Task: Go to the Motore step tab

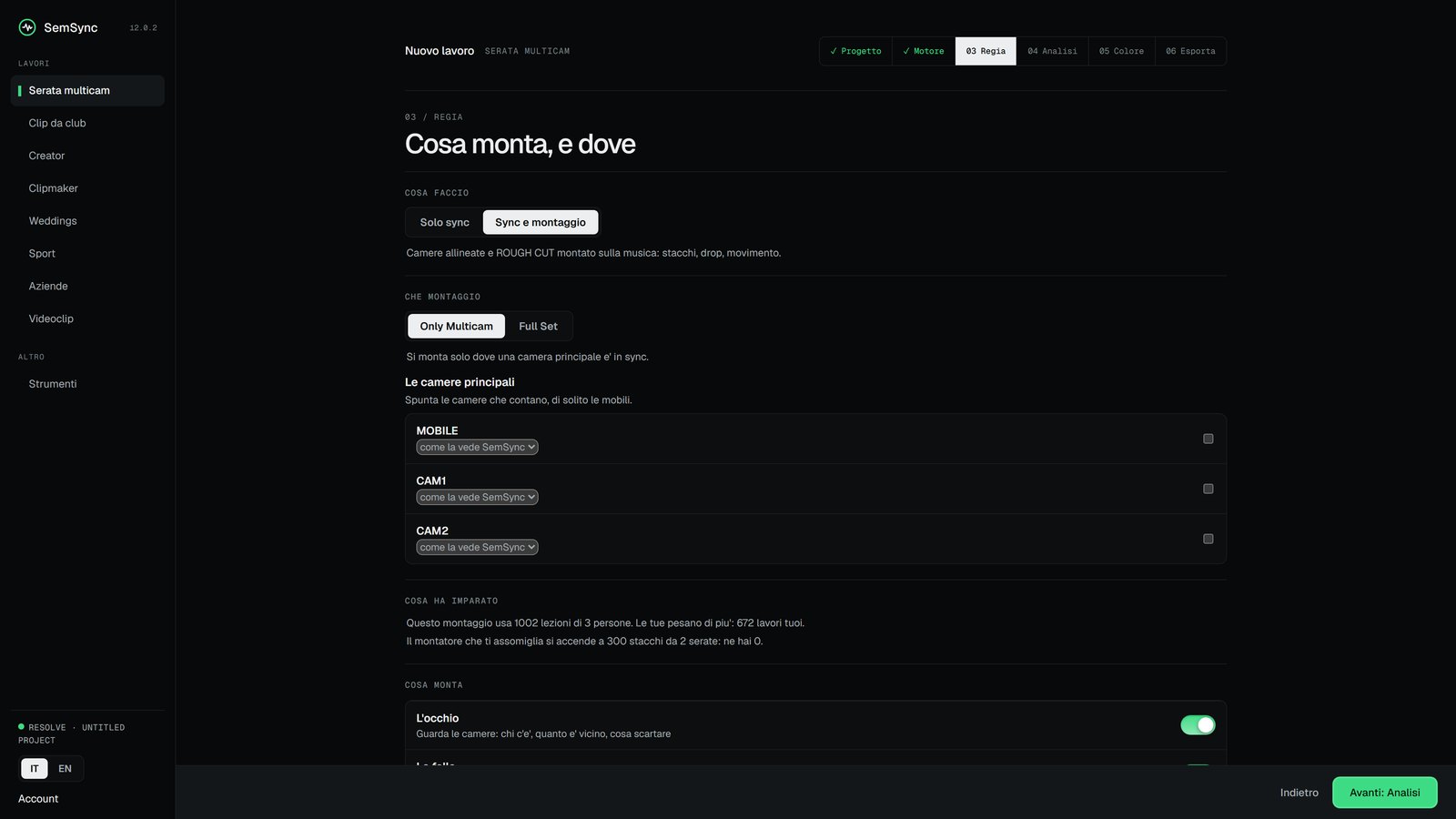Action: click(924, 51)
